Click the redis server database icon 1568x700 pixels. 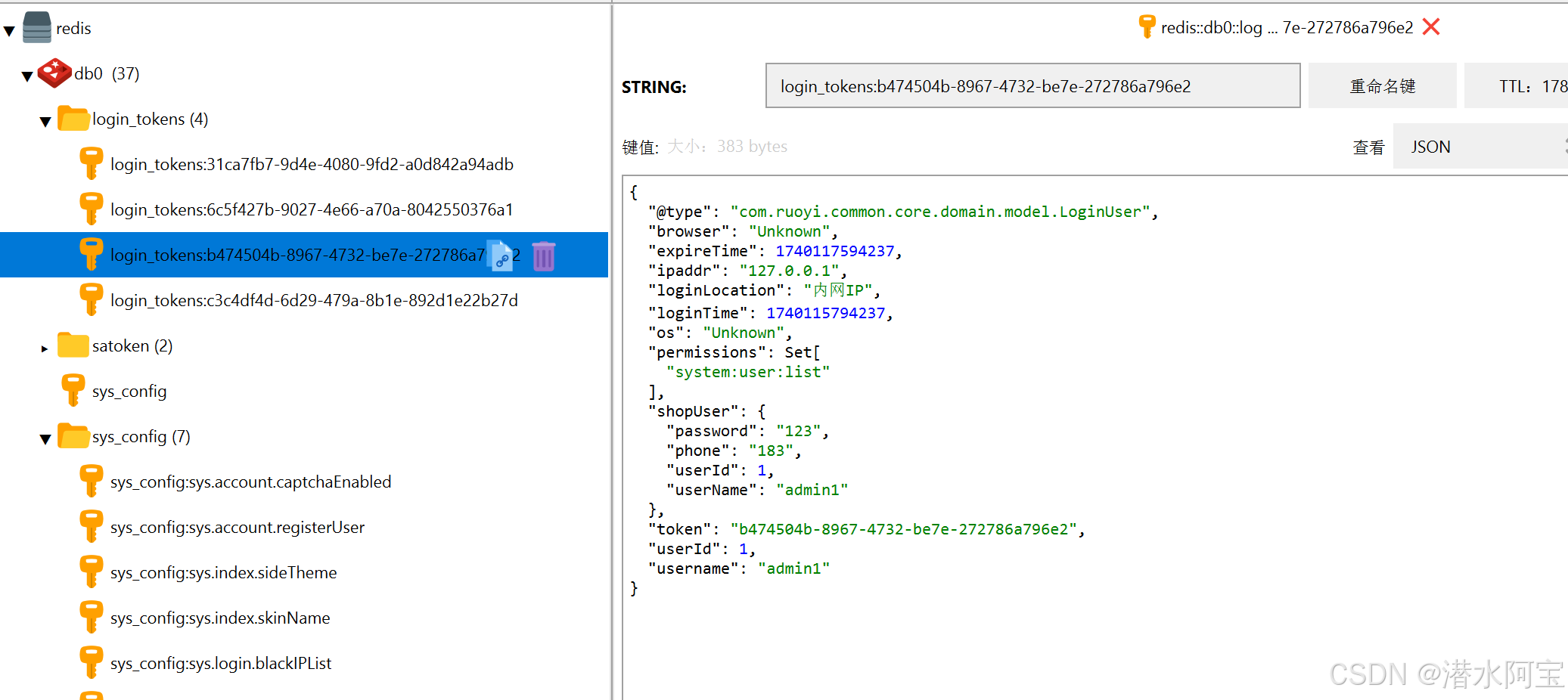[36, 27]
